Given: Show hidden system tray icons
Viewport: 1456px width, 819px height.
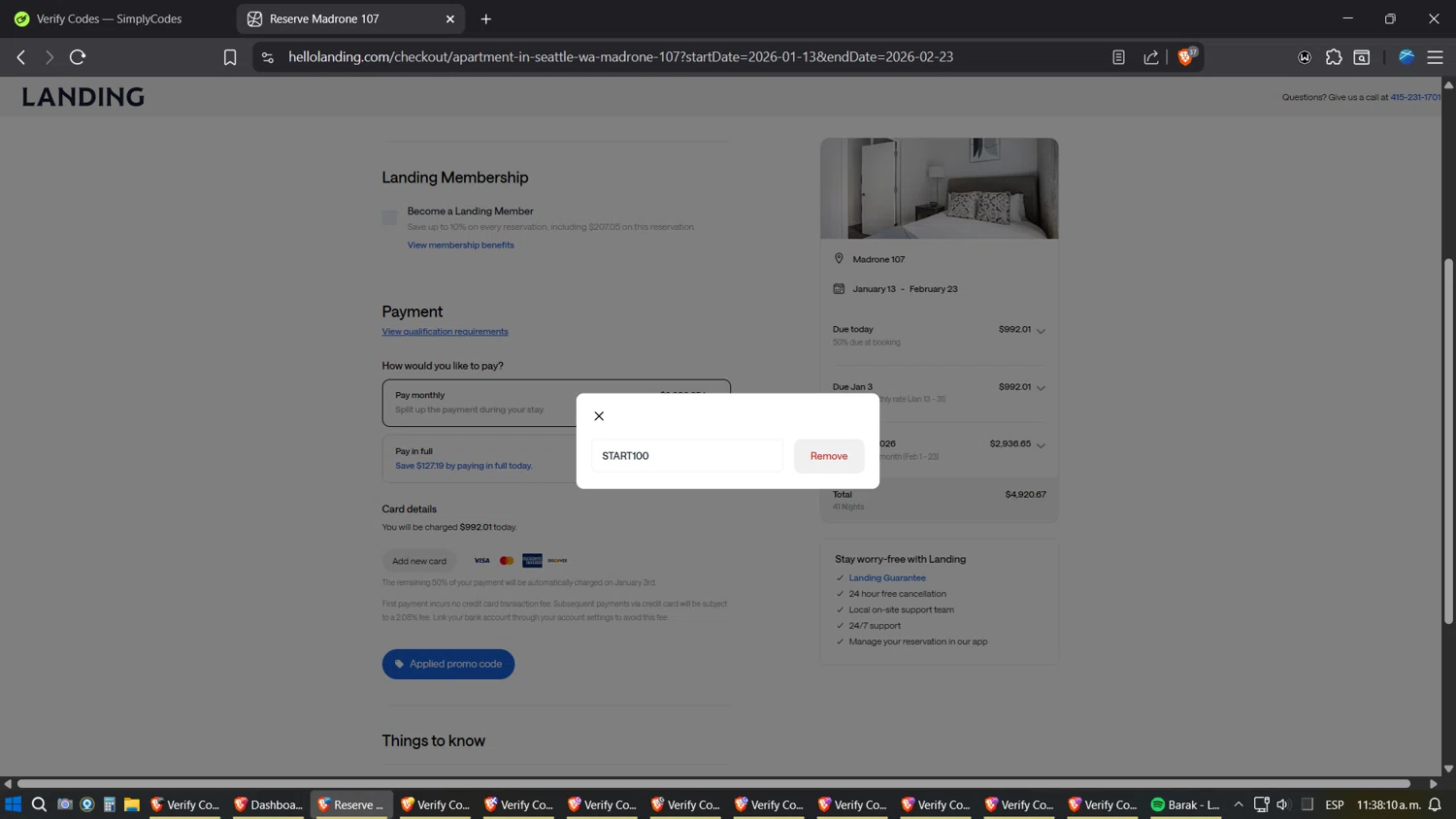Looking at the screenshot, I should 1239,804.
